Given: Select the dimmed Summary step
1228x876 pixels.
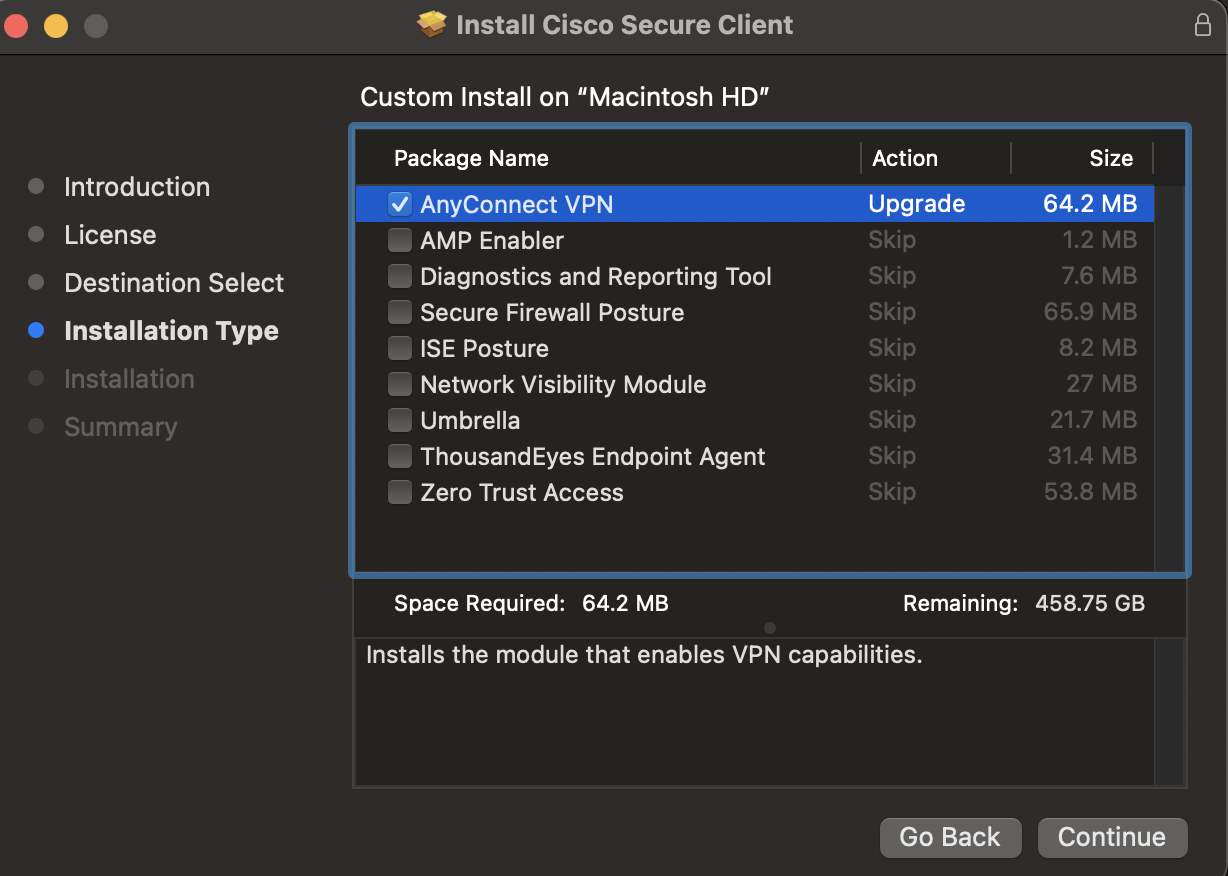Looking at the screenshot, I should tap(120, 427).
